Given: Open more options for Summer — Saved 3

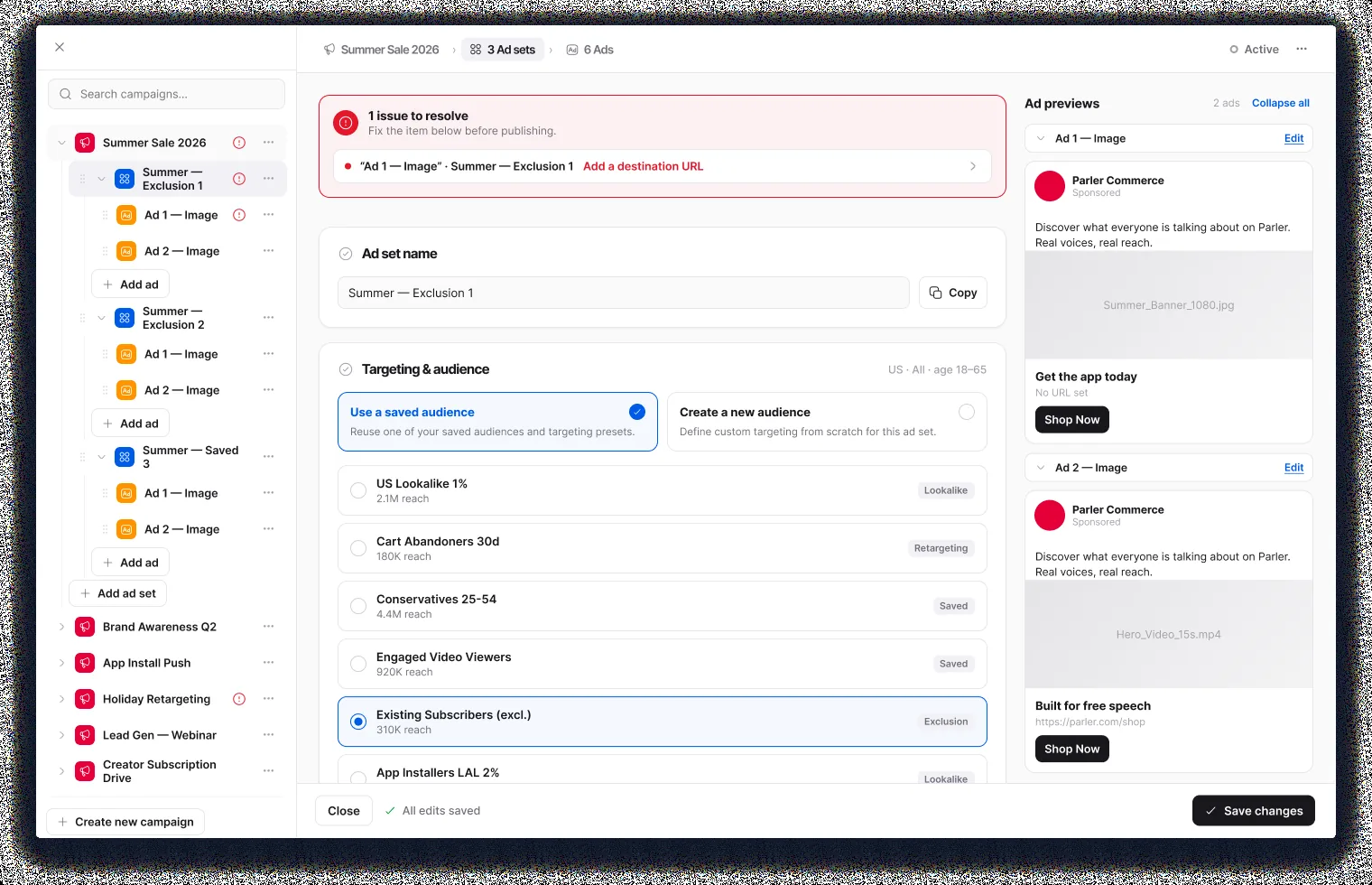Looking at the screenshot, I should pos(268,457).
